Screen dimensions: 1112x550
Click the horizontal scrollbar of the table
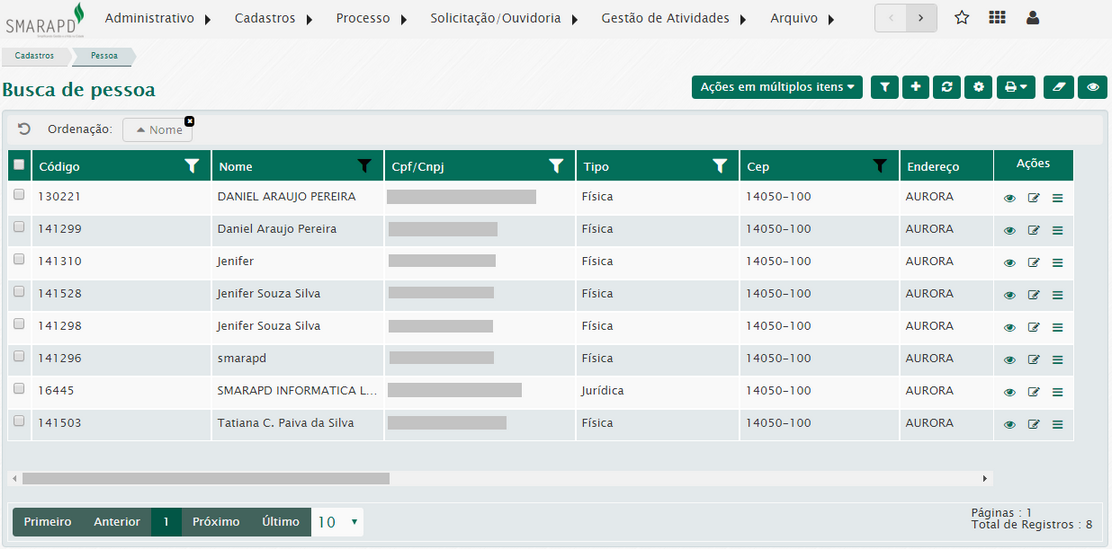point(205,479)
